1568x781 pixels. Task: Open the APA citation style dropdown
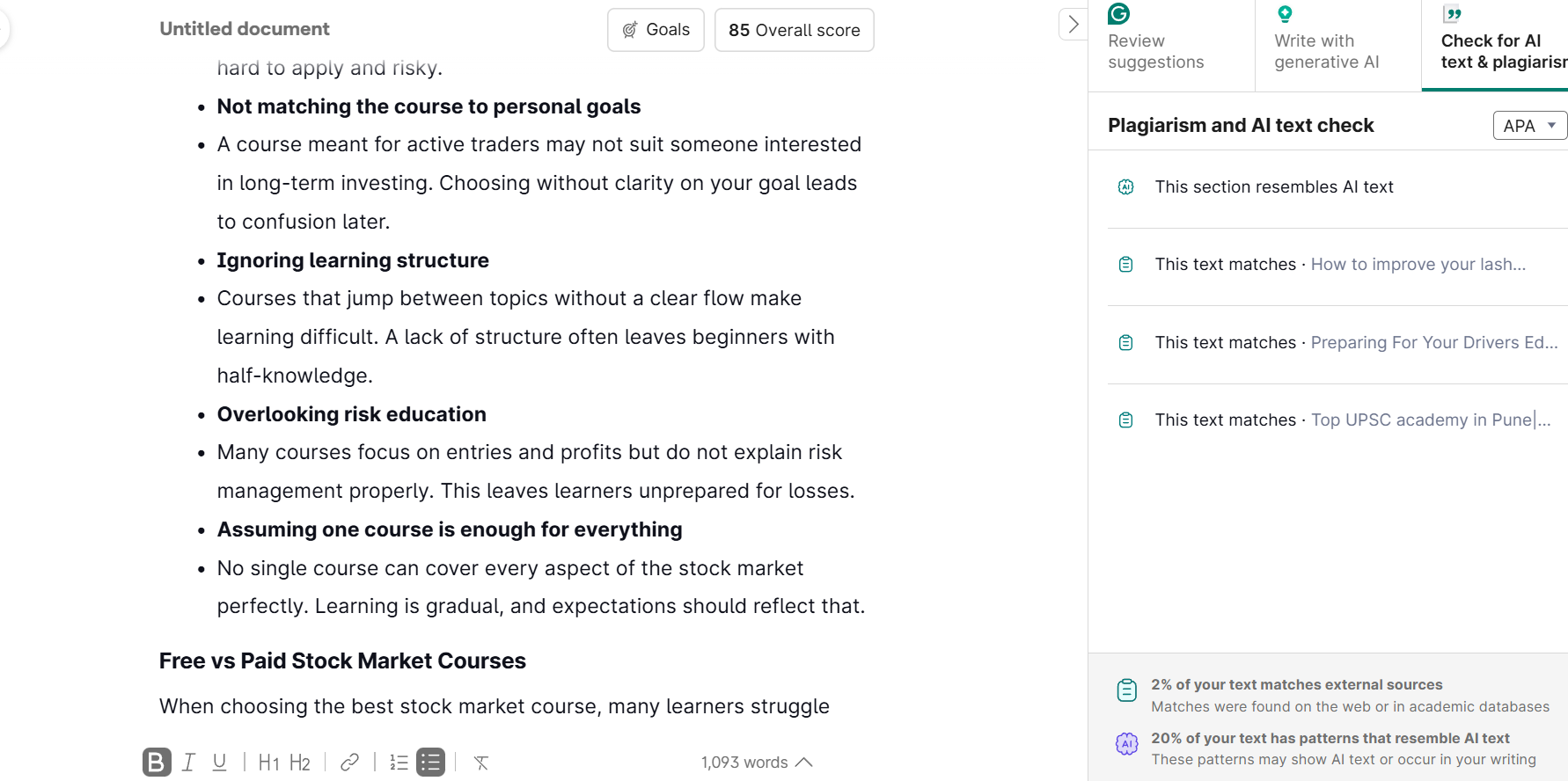[1529, 126]
